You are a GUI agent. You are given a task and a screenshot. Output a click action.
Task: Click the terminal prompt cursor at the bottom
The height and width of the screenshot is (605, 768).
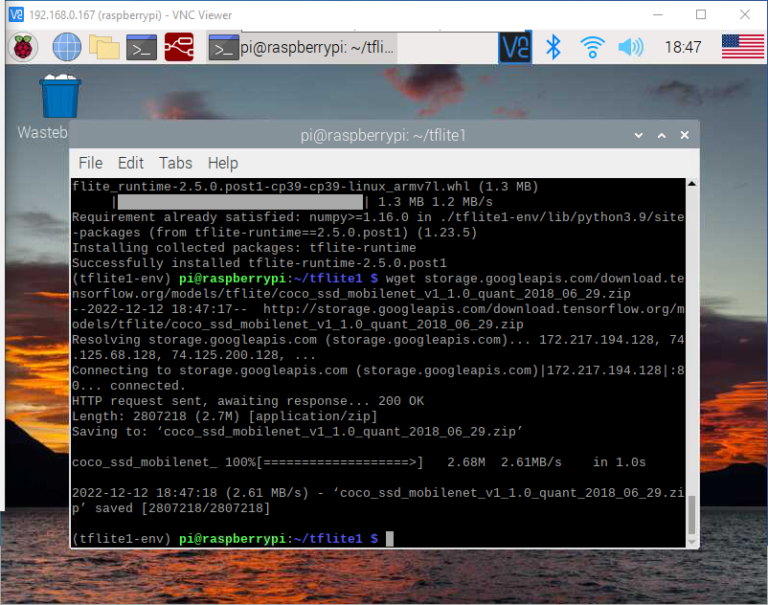(x=390, y=539)
